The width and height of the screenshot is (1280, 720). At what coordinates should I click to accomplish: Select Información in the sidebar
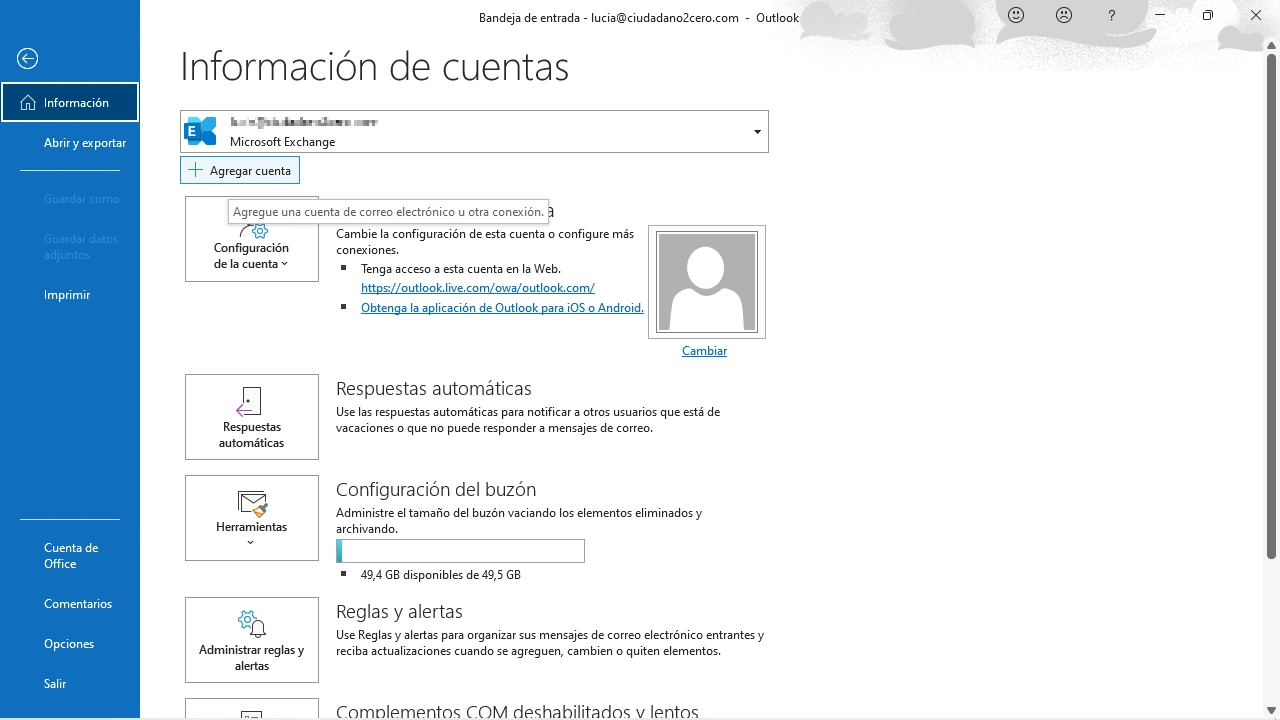(x=70, y=102)
